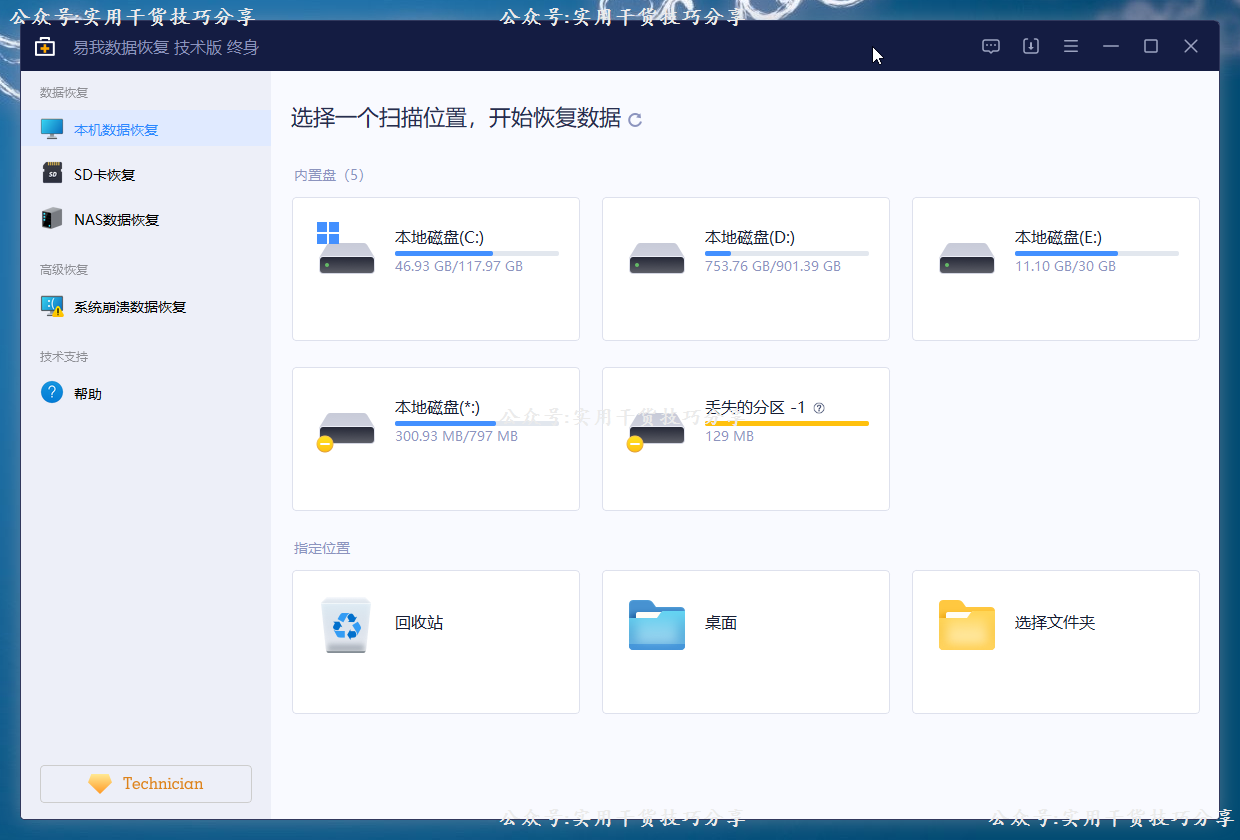Choose the 本地磁盘(E:) drive icon
Screen dimensions: 1240x840
(x=967, y=259)
